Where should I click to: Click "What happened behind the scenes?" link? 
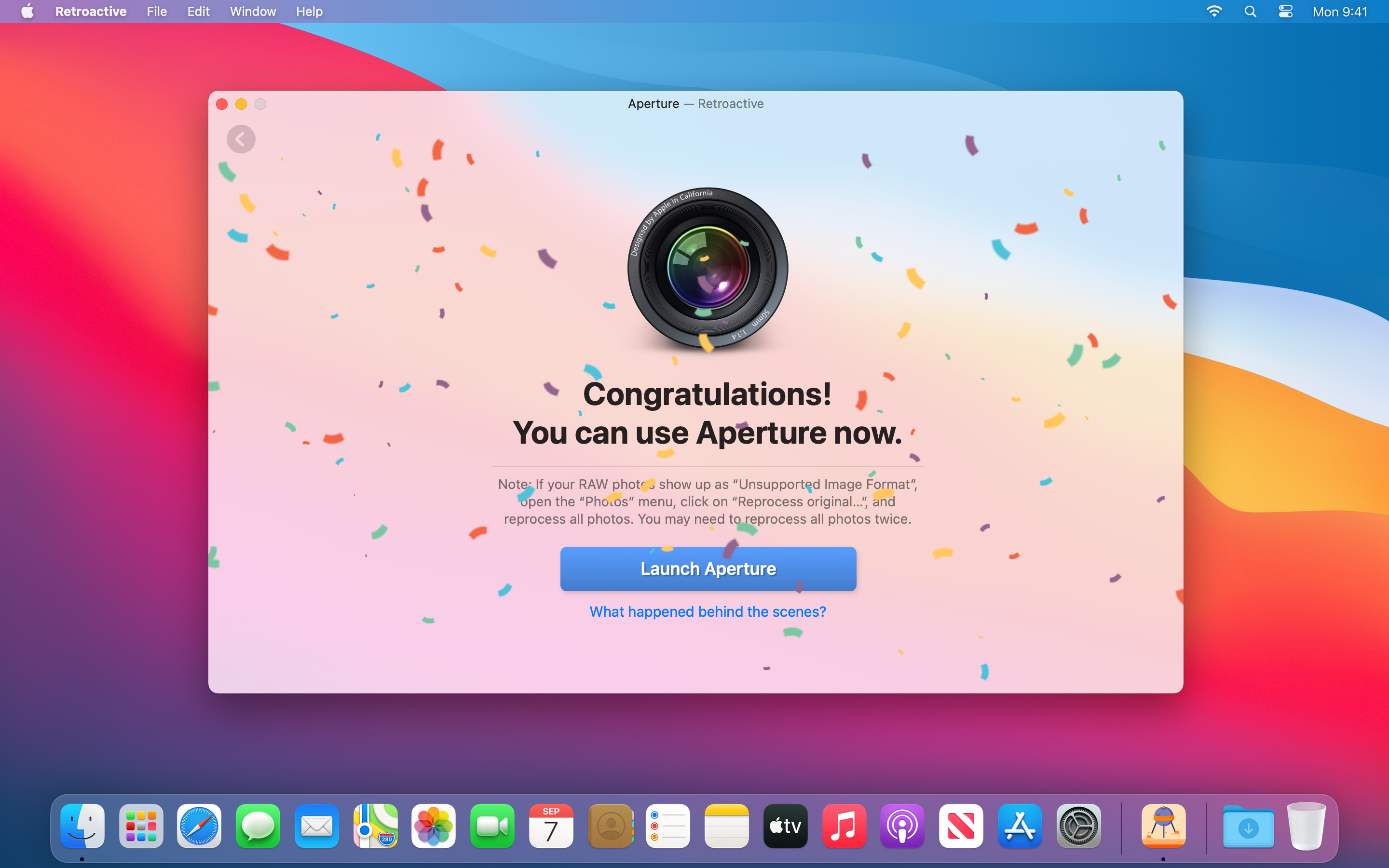pyautogui.click(x=708, y=611)
